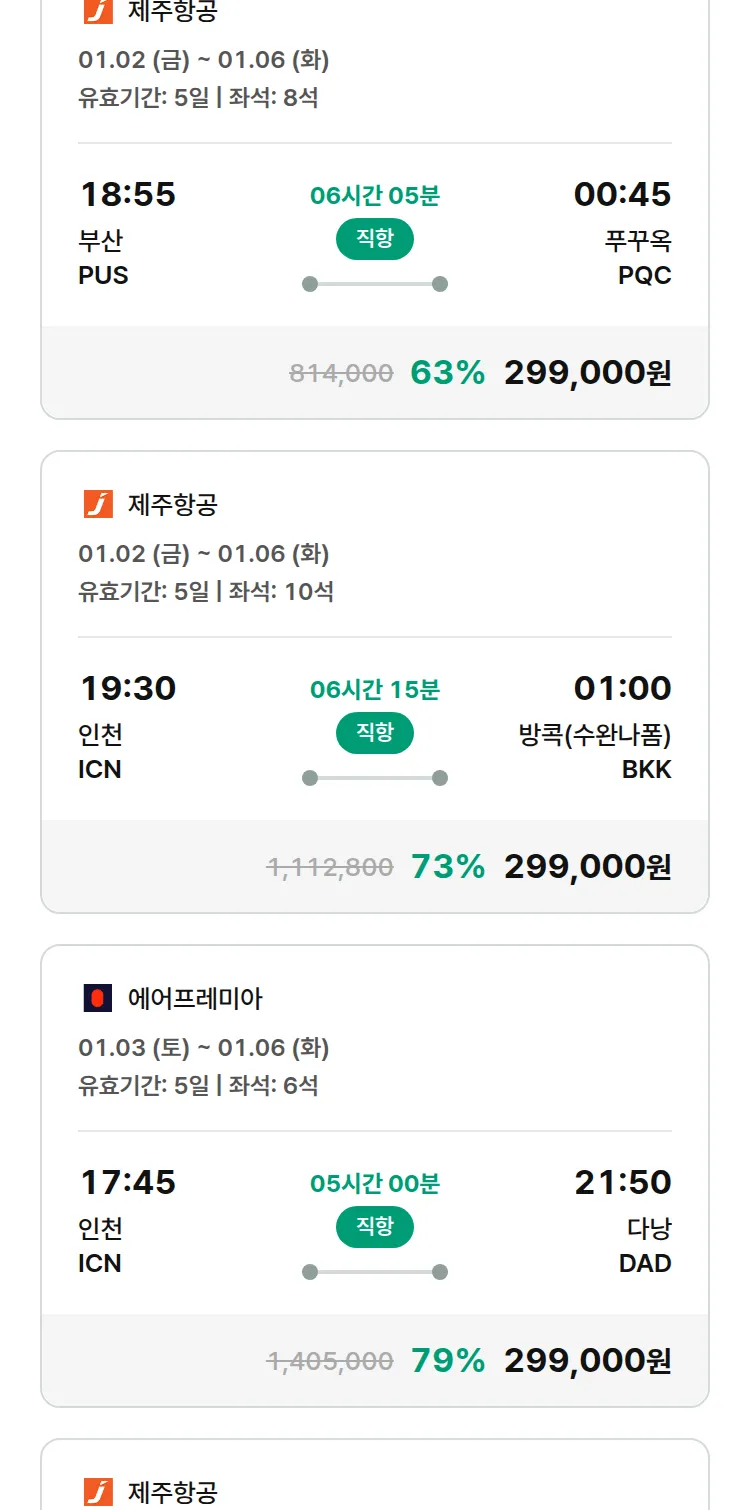Select the 299,000원 price with 63% discount

click(587, 373)
